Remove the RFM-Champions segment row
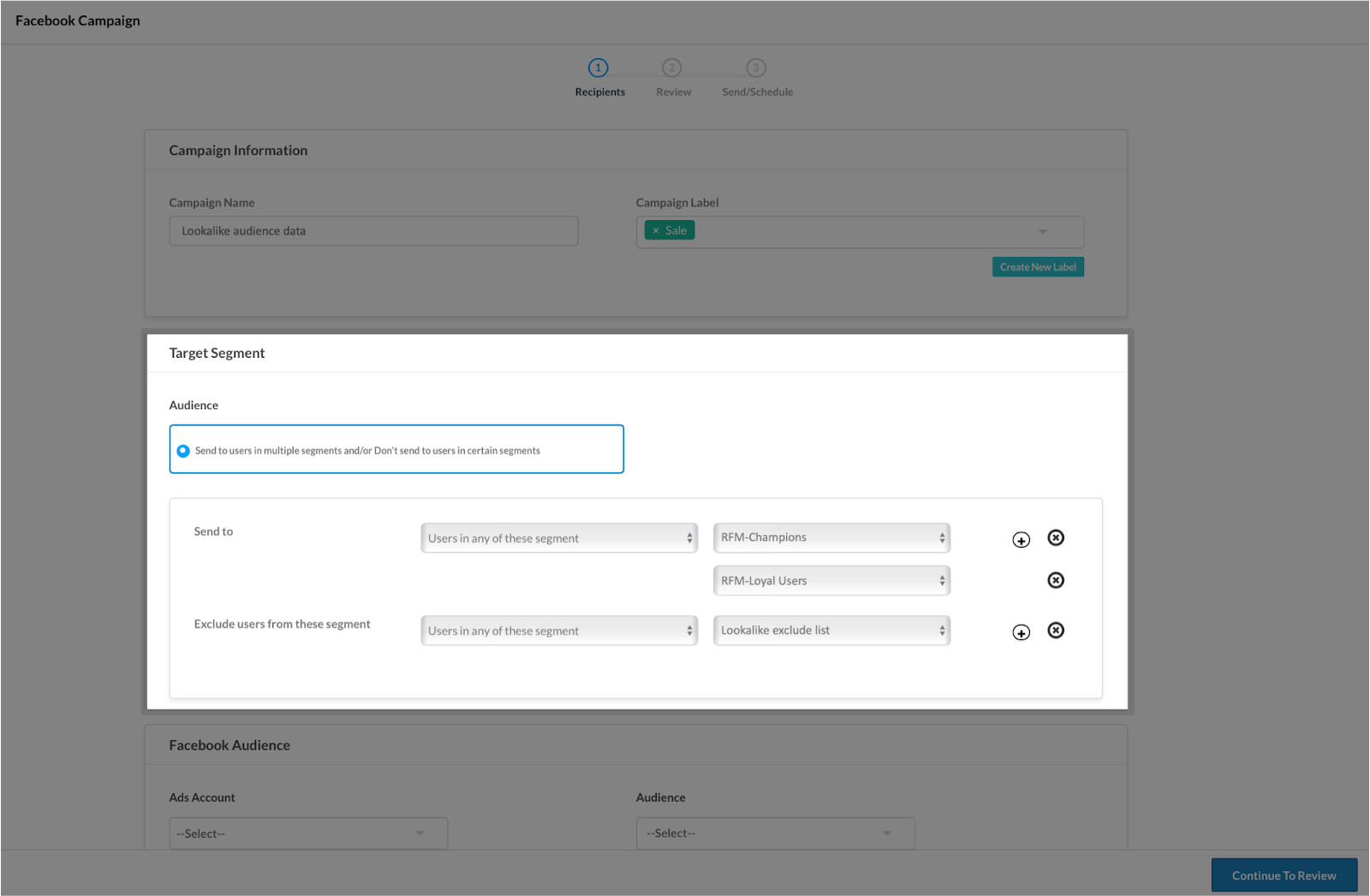 (1056, 537)
